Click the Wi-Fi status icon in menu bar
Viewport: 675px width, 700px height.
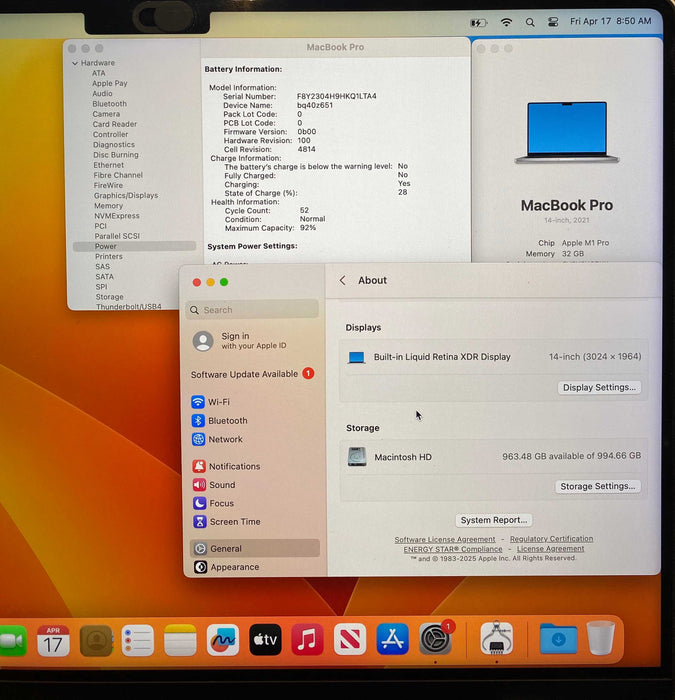tap(506, 22)
